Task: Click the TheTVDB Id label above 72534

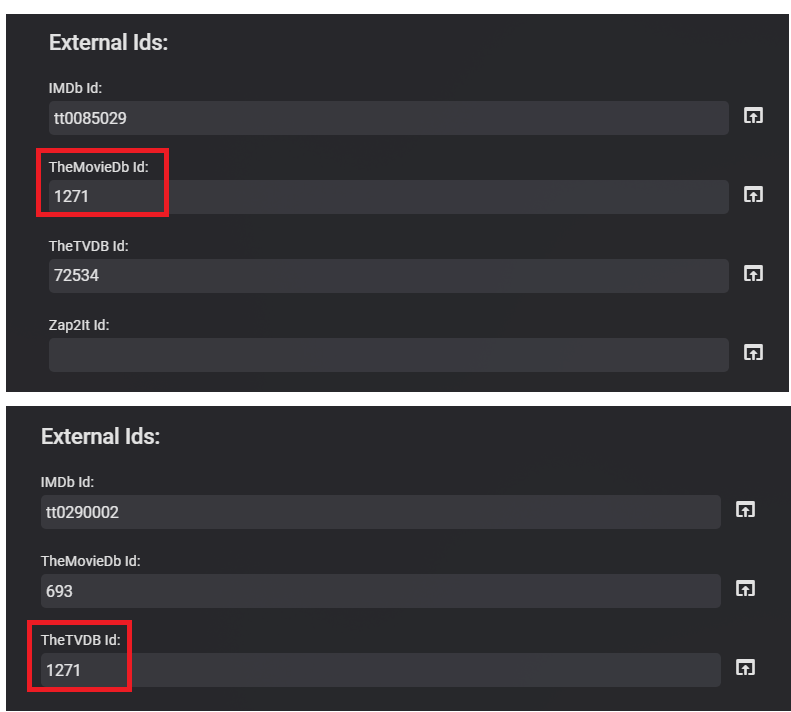Action: pos(88,246)
